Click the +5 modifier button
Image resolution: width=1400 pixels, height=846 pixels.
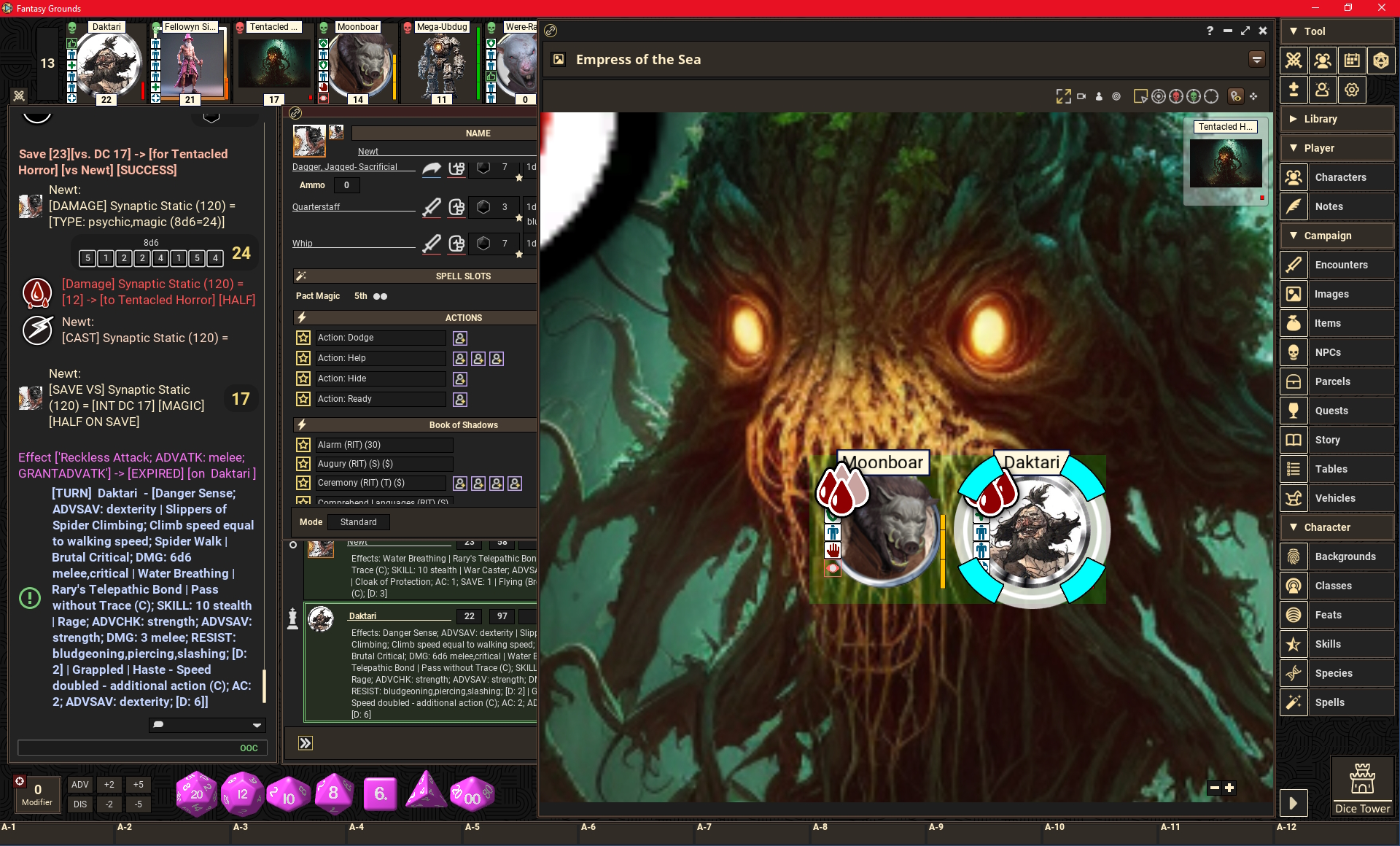click(x=139, y=785)
